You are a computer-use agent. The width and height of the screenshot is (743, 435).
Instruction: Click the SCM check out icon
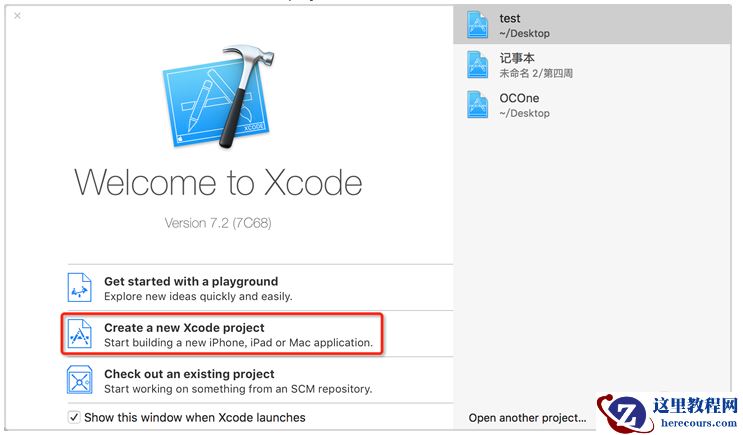click(80, 381)
